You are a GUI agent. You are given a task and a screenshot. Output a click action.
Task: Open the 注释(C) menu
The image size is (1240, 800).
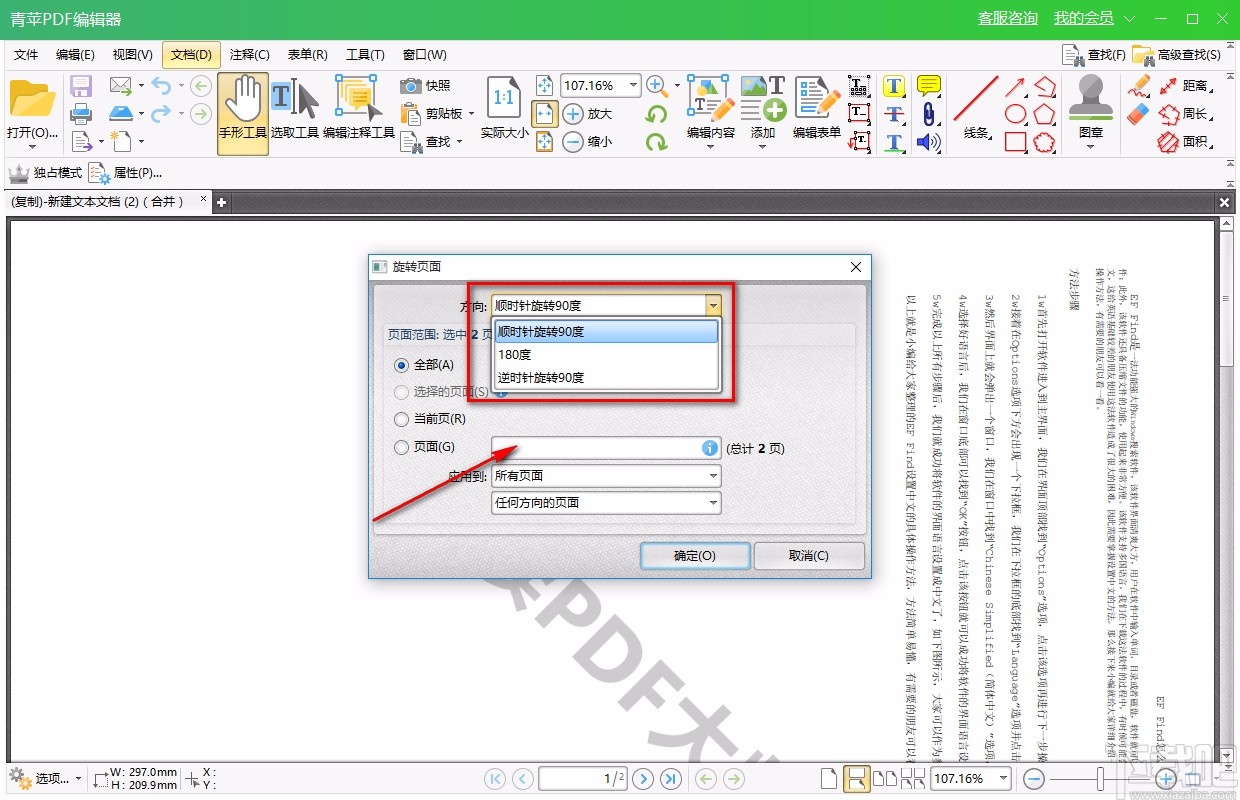point(249,55)
